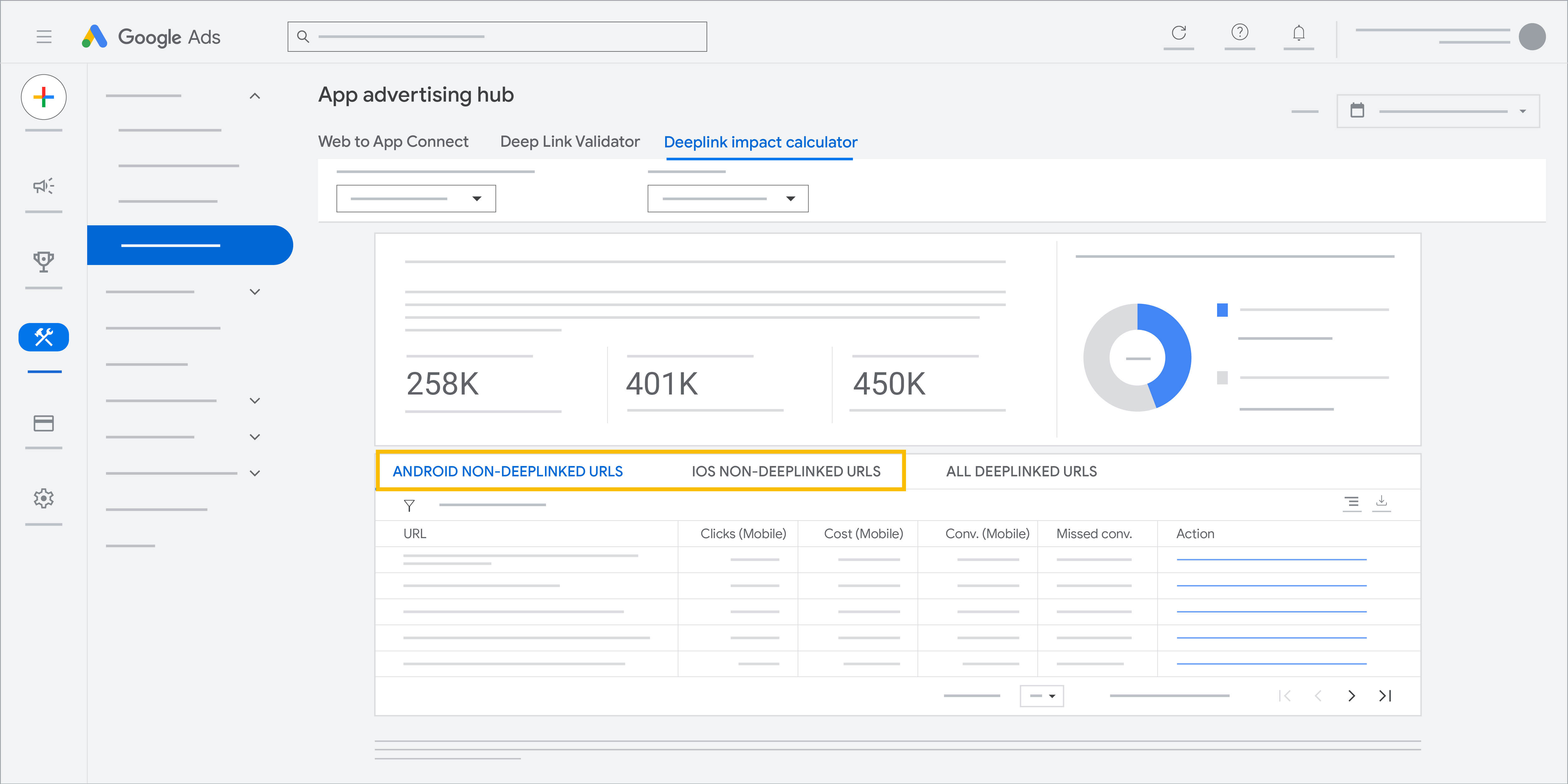Open Admin gear sidebar icon
The height and width of the screenshot is (784, 1568).
click(44, 499)
